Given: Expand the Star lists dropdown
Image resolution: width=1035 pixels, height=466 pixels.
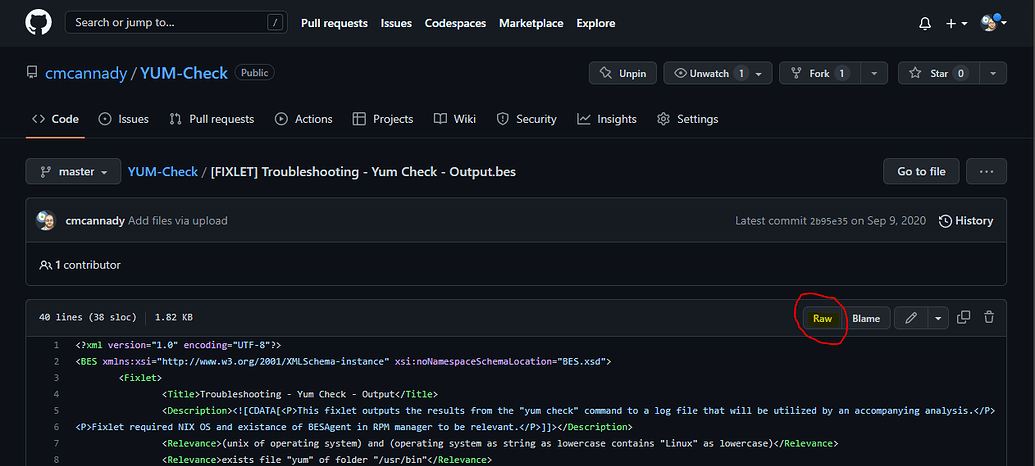Looking at the screenshot, I should [x=993, y=73].
